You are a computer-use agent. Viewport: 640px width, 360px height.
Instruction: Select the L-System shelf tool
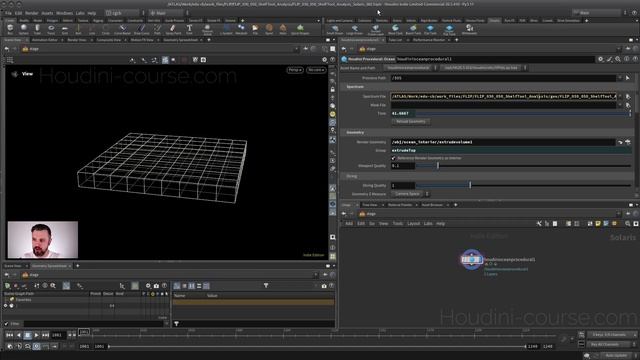(226, 29)
